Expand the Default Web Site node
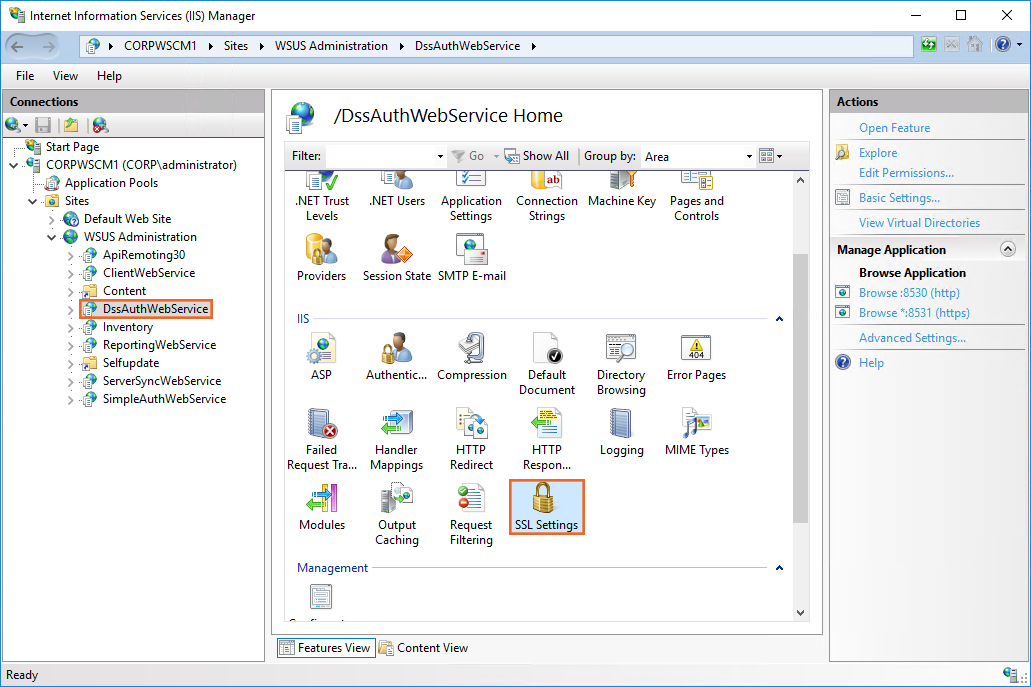The height and width of the screenshot is (687, 1031). (52, 219)
